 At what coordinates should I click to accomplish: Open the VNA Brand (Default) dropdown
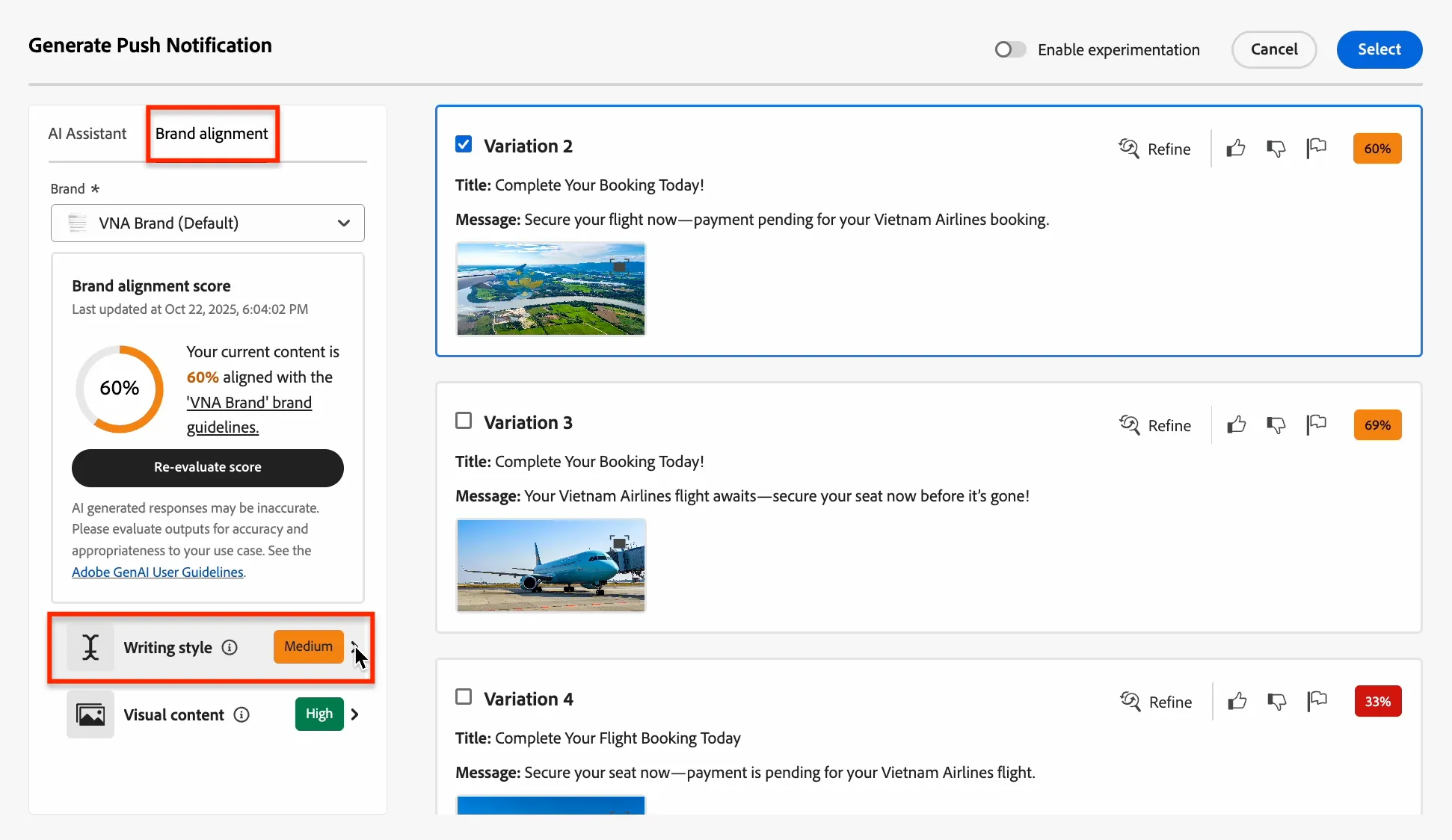pos(208,223)
